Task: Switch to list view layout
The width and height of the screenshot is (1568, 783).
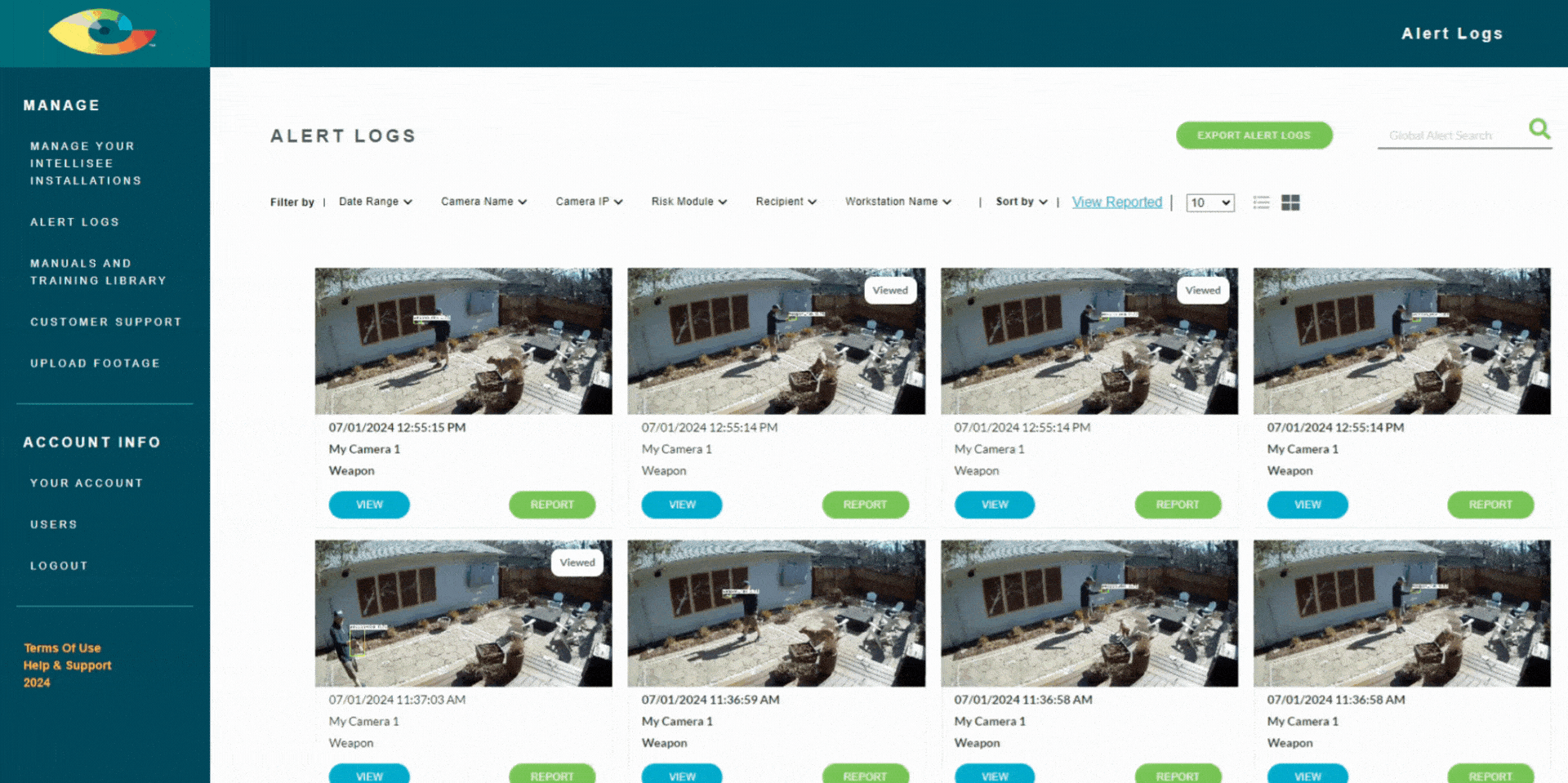Action: click(x=1261, y=202)
